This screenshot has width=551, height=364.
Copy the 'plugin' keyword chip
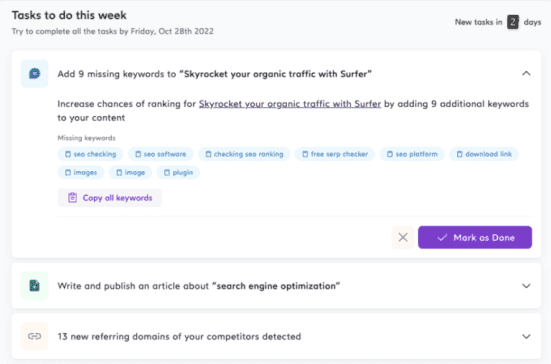pos(178,173)
